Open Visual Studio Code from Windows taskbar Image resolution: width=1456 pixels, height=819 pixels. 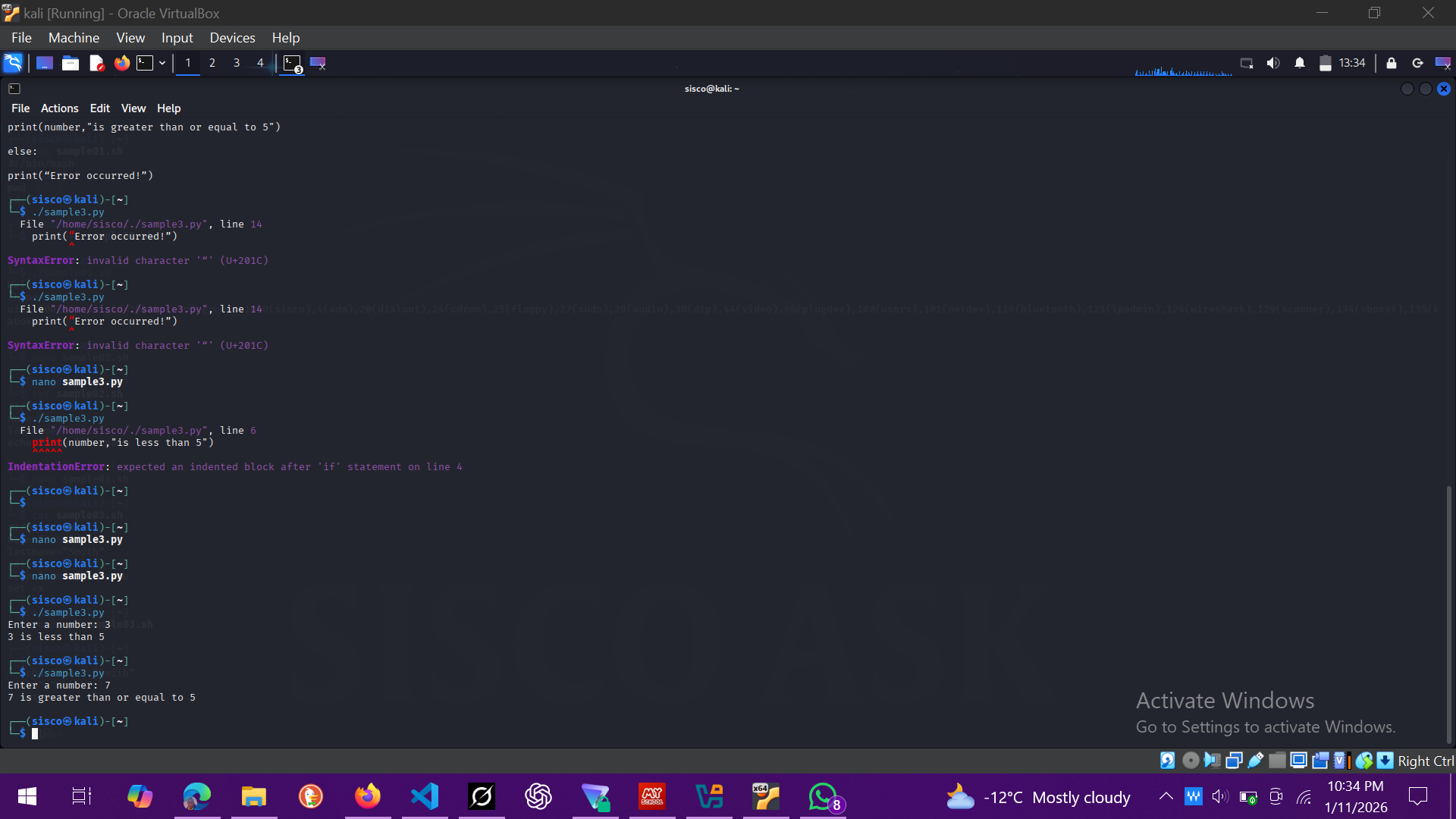pyautogui.click(x=425, y=796)
